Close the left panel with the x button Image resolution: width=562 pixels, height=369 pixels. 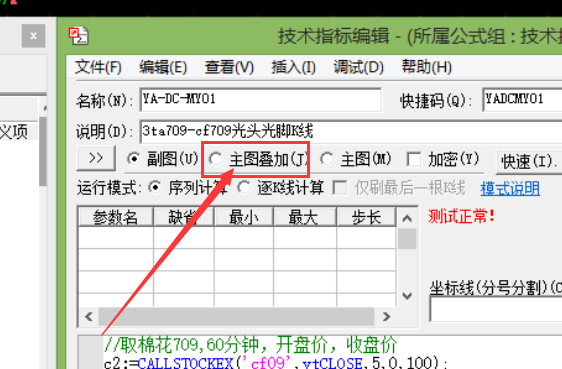pos(33,36)
